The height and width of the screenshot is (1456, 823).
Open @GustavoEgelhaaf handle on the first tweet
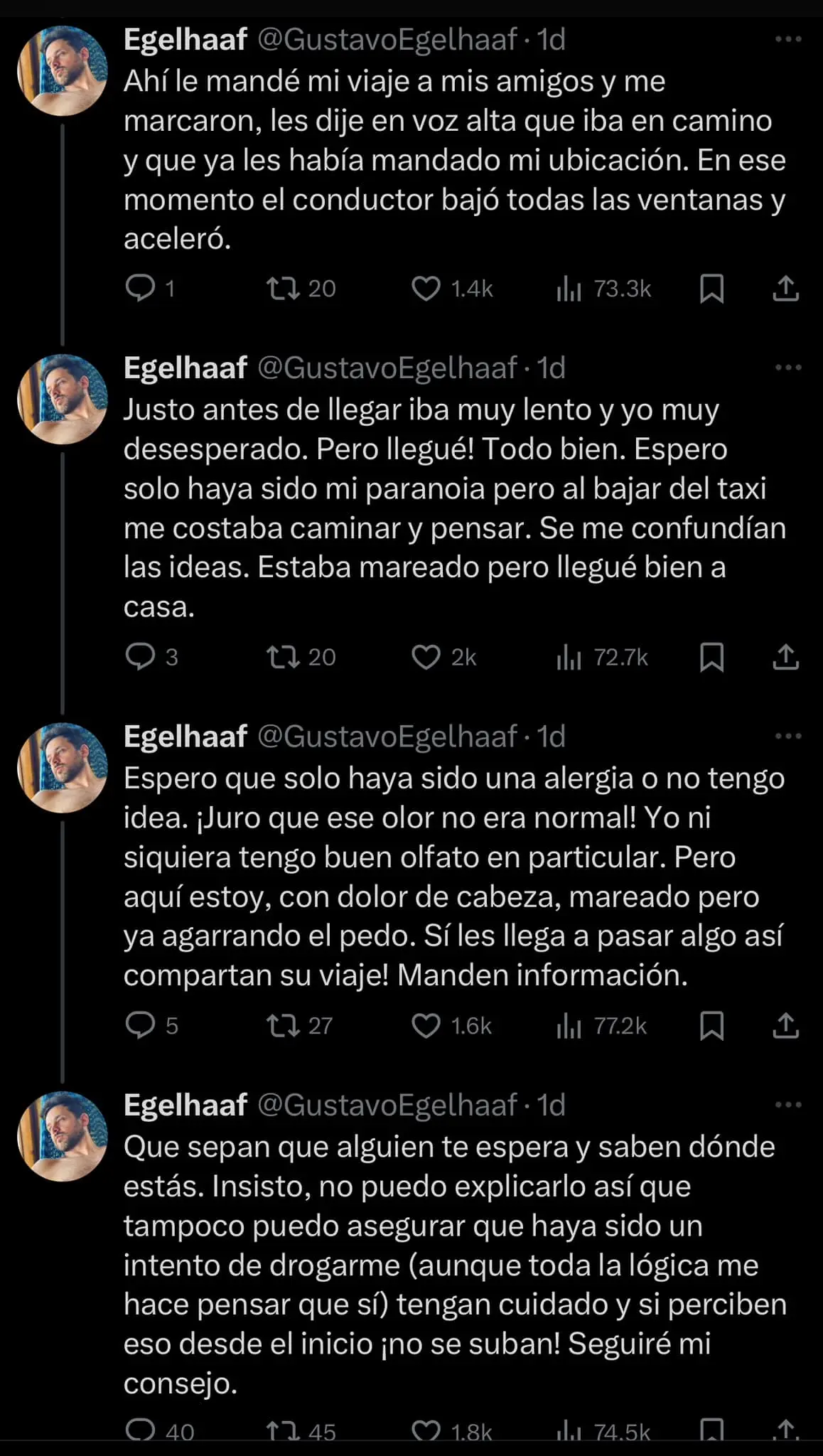tap(387, 40)
